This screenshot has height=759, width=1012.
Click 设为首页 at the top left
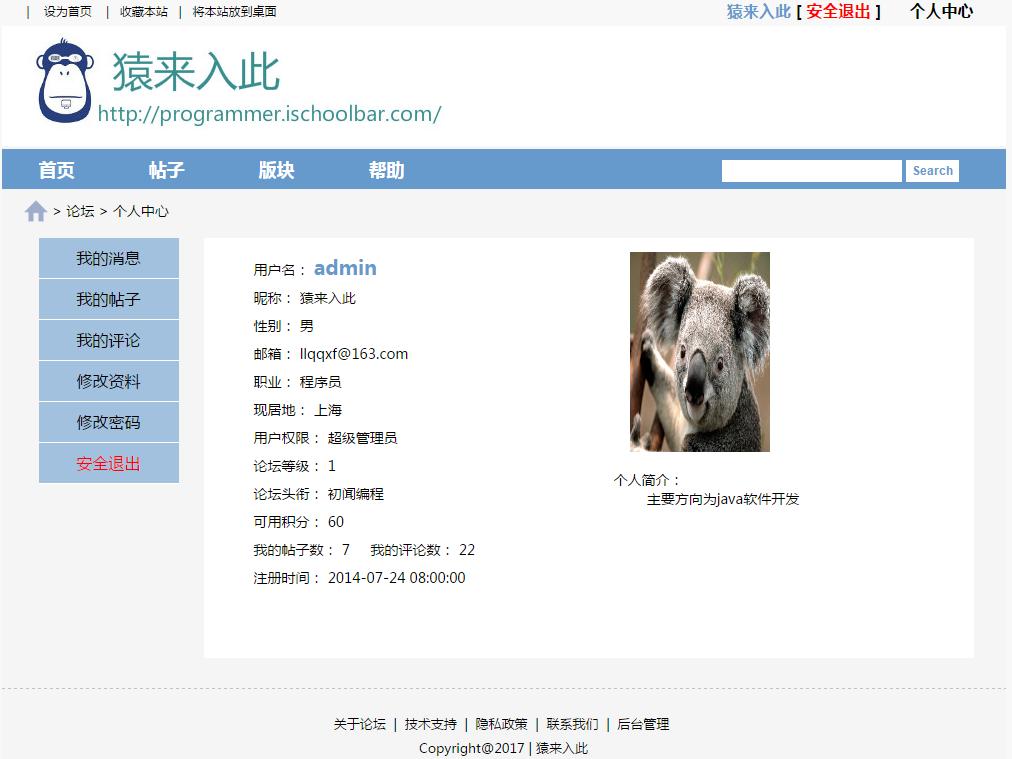(66, 11)
